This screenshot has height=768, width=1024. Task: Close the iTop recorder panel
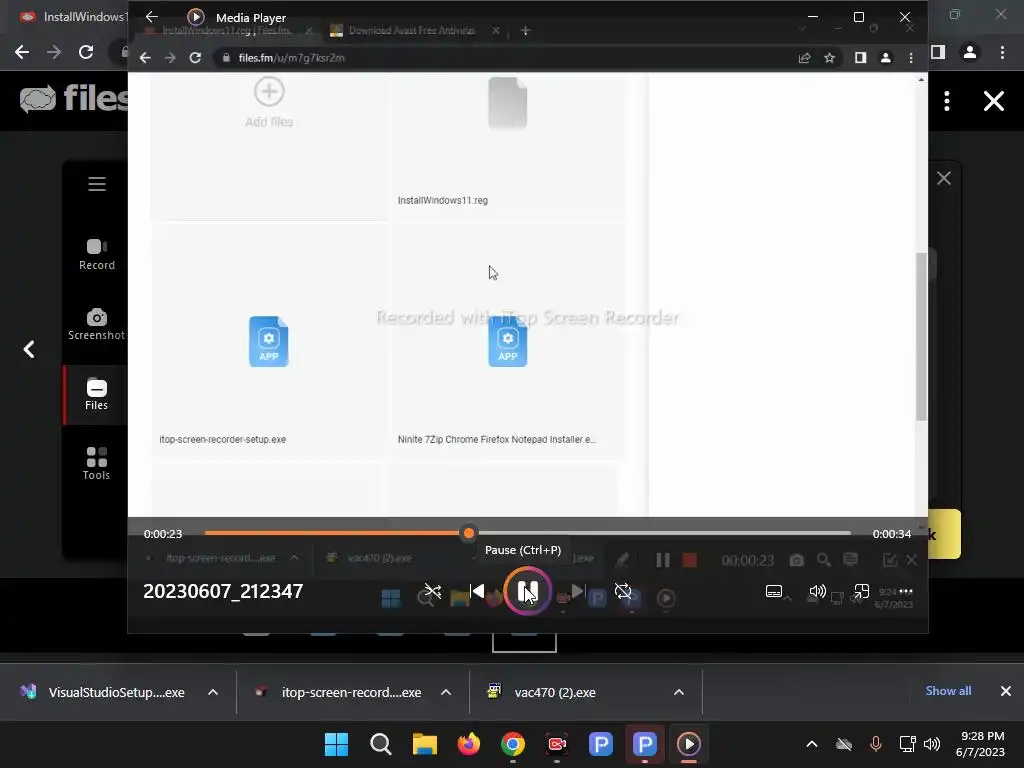pyautogui.click(x=944, y=178)
